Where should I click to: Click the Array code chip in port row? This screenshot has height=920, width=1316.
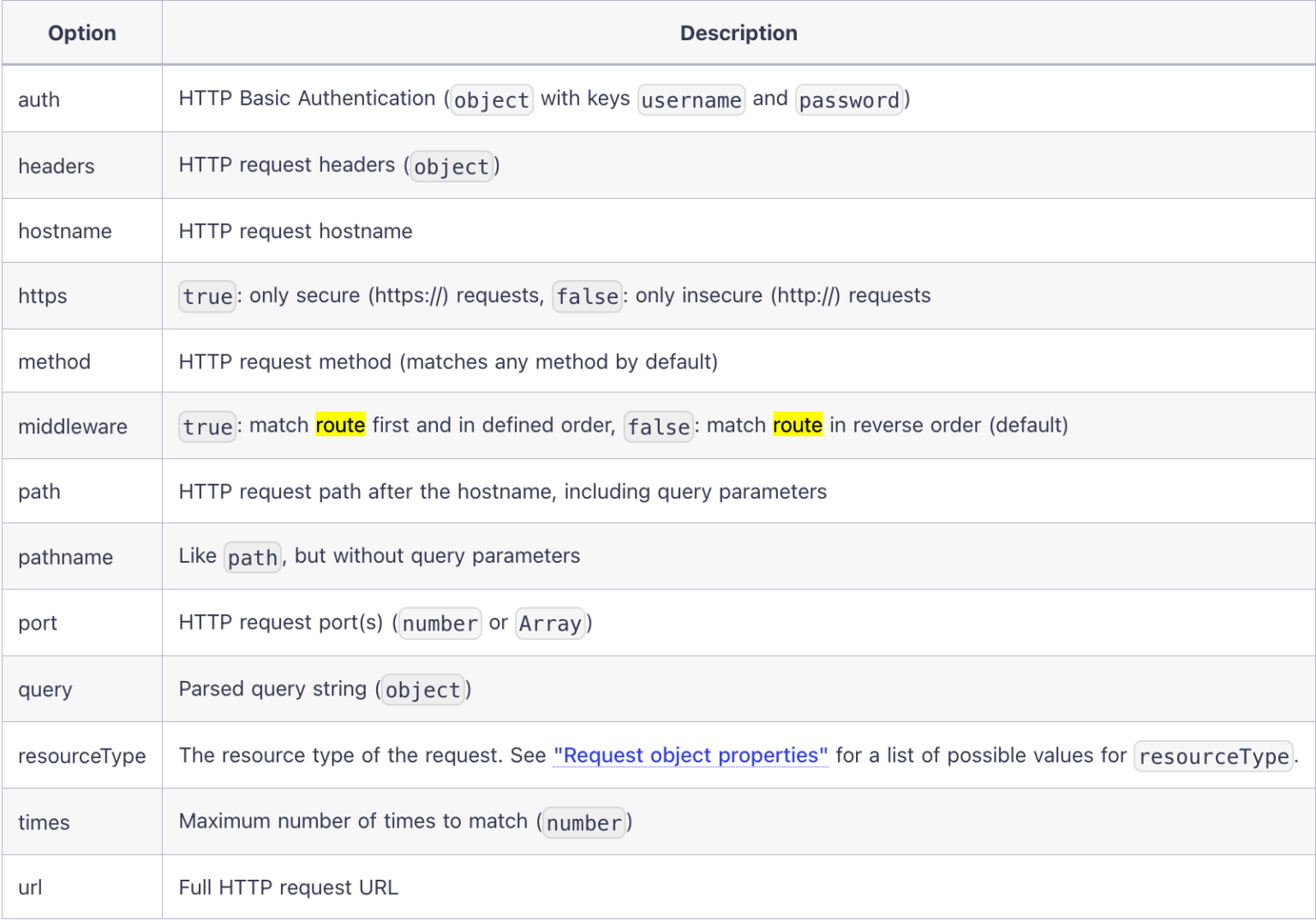(x=550, y=623)
